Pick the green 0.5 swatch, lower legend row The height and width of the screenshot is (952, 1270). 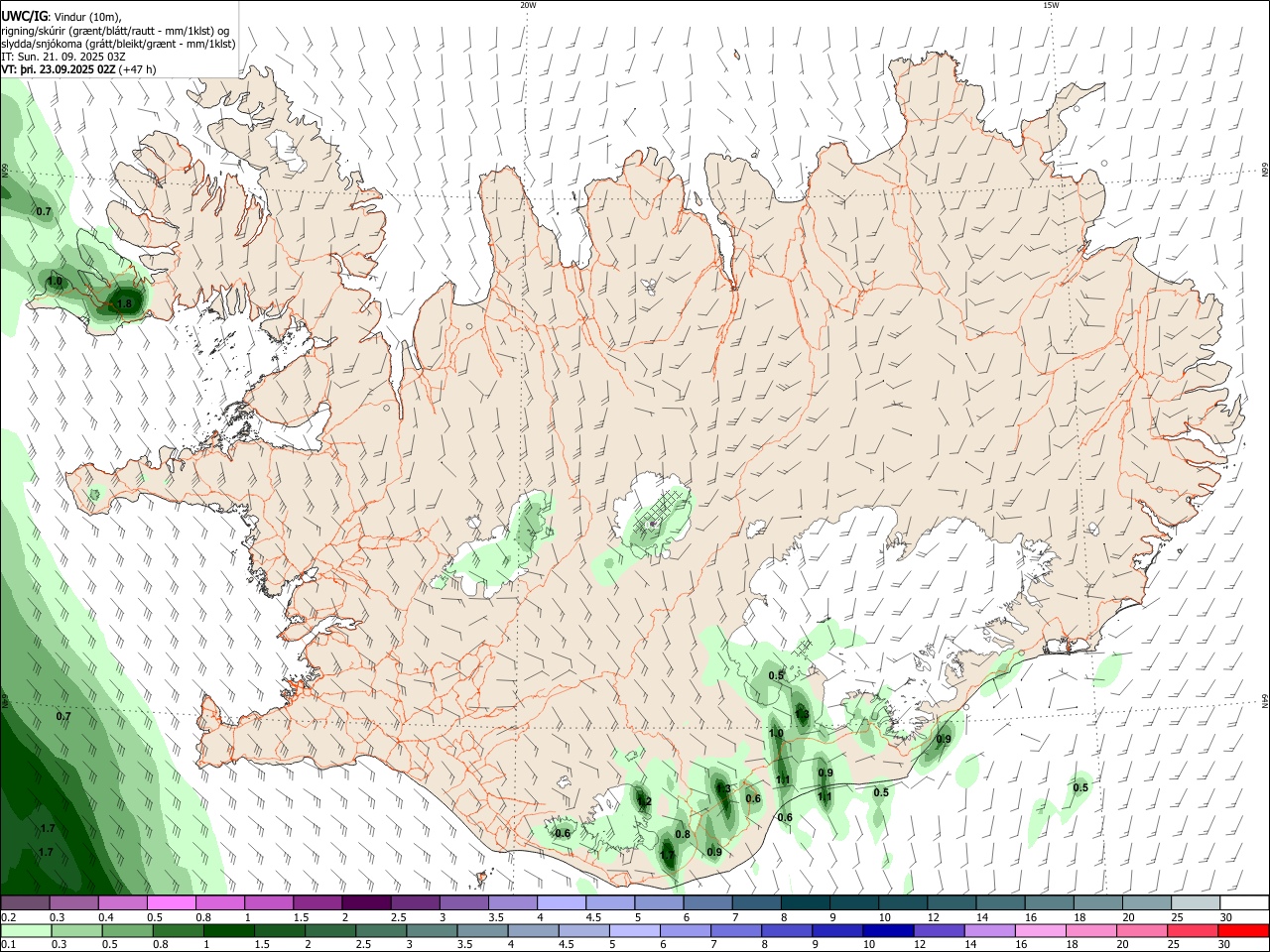pyautogui.click(x=127, y=931)
